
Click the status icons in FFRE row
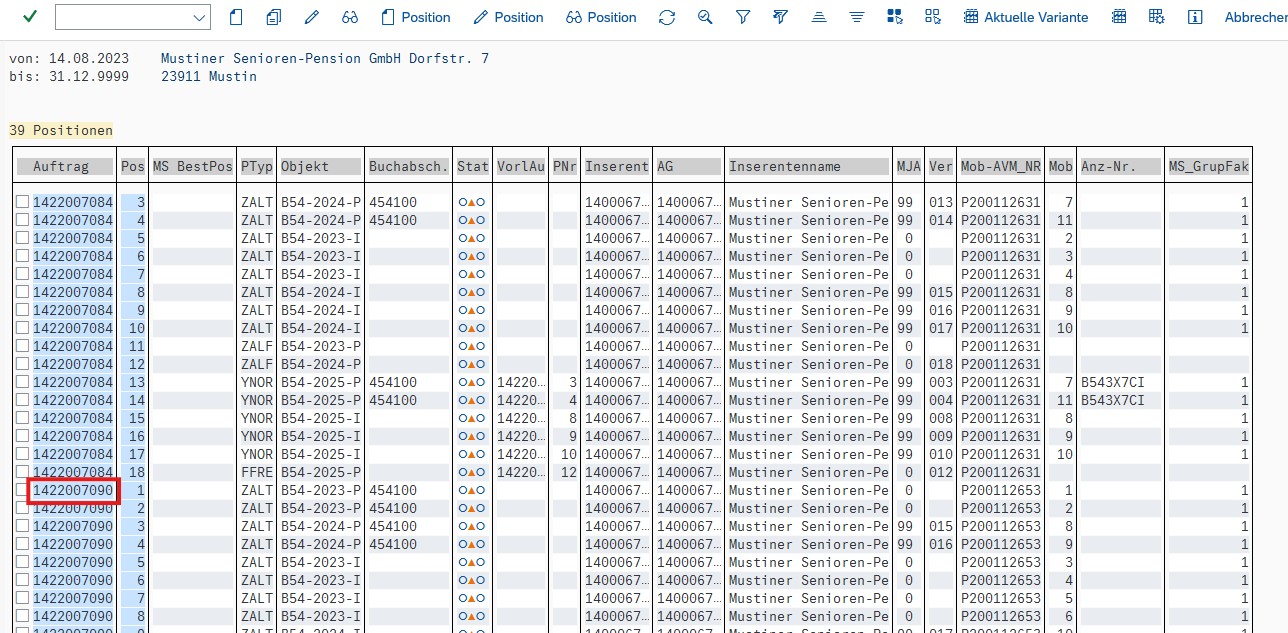(x=472, y=472)
